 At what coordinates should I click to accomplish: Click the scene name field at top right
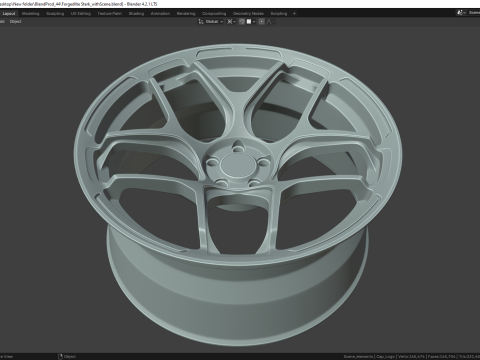tap(474, 13)
